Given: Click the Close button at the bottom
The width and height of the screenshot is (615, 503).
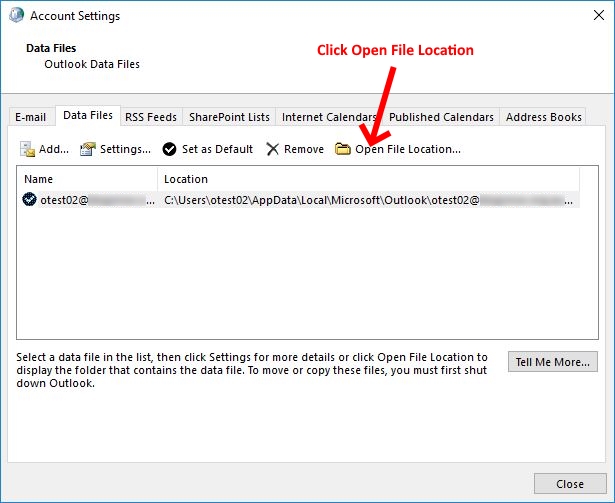Looking at the screenshot, I should point(570,484).
